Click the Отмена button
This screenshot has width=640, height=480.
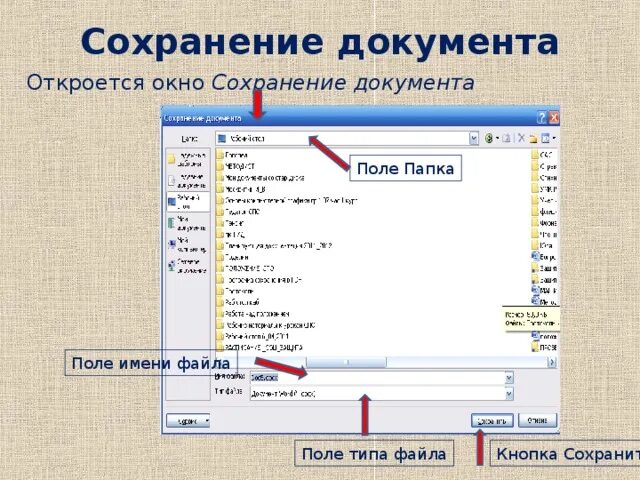click(x=537, y=420)
